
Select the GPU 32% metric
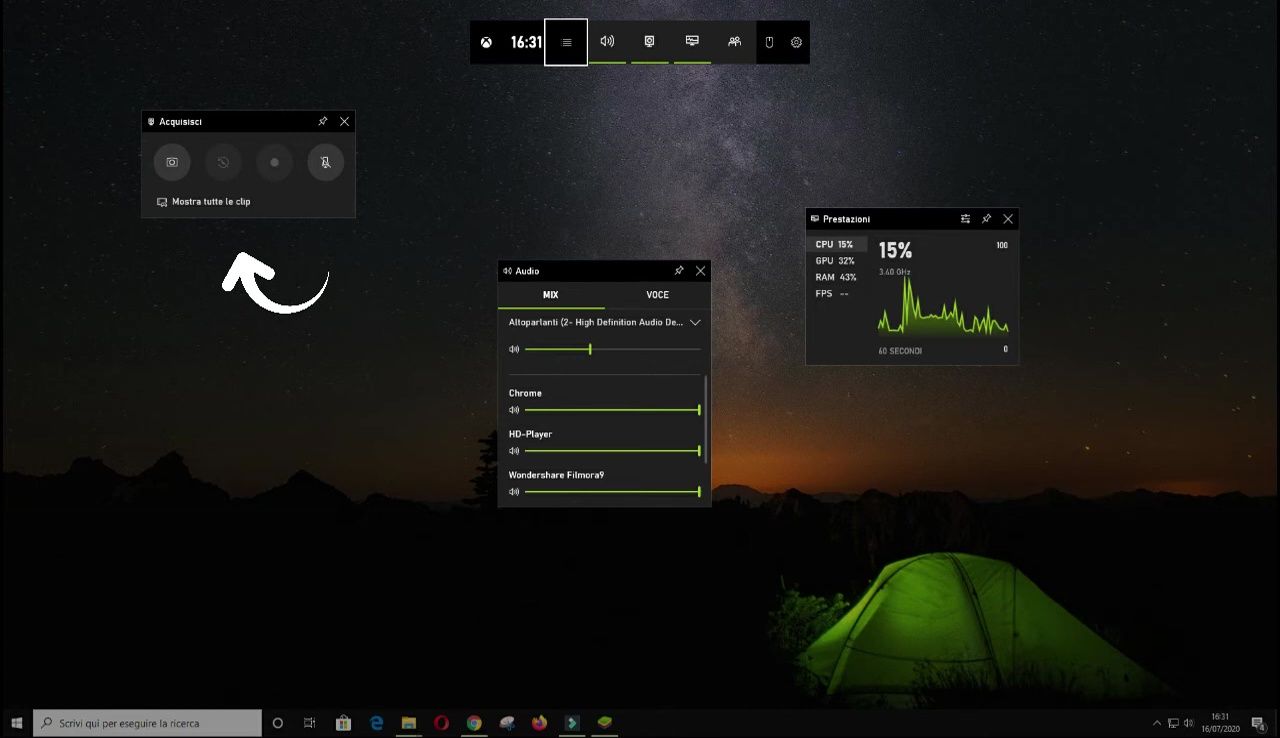pyautogui.click(x=838, y=261)
